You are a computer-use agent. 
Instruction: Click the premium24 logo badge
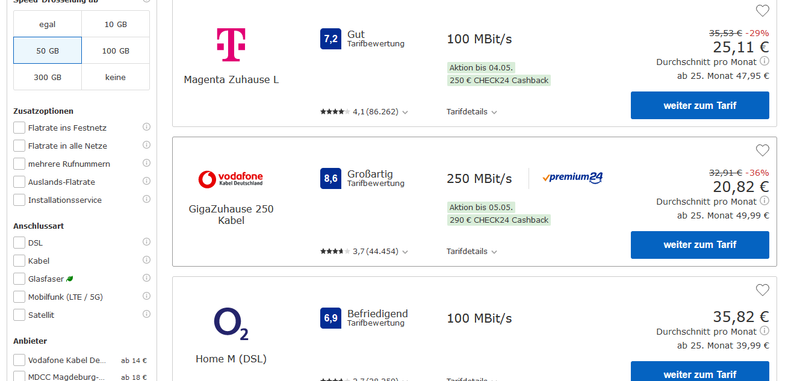(572, 178)
